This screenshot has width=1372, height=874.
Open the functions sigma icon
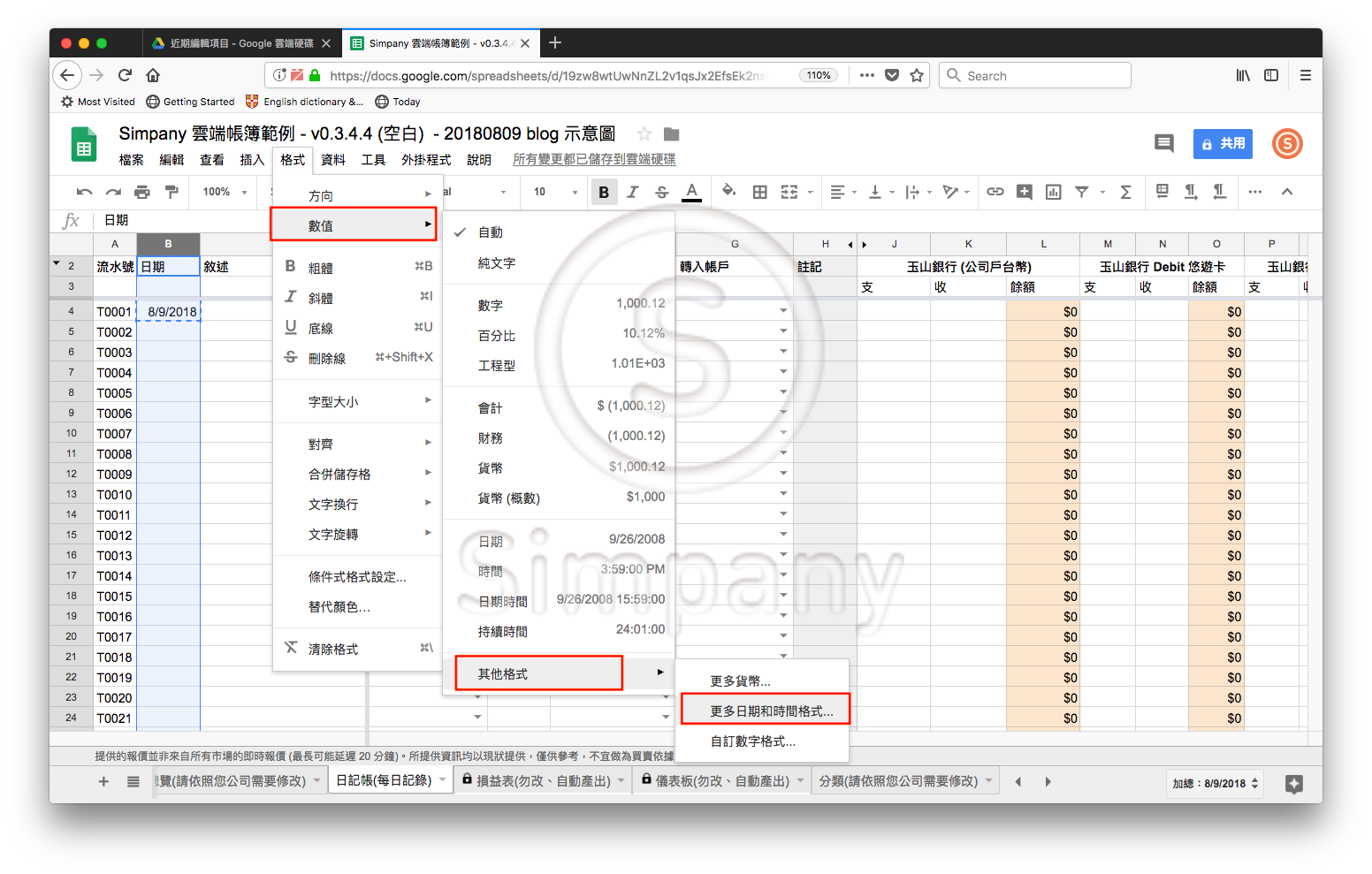tap(1125, 192)
